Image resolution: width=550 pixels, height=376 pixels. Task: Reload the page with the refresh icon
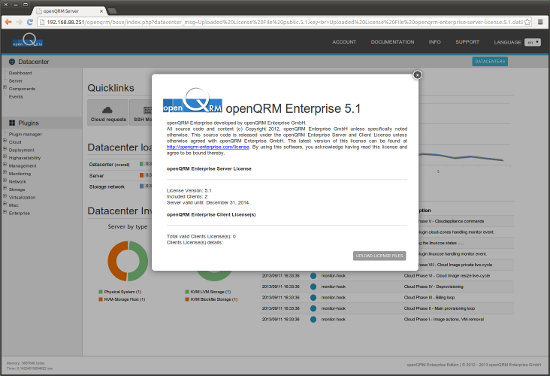[30, 22]
